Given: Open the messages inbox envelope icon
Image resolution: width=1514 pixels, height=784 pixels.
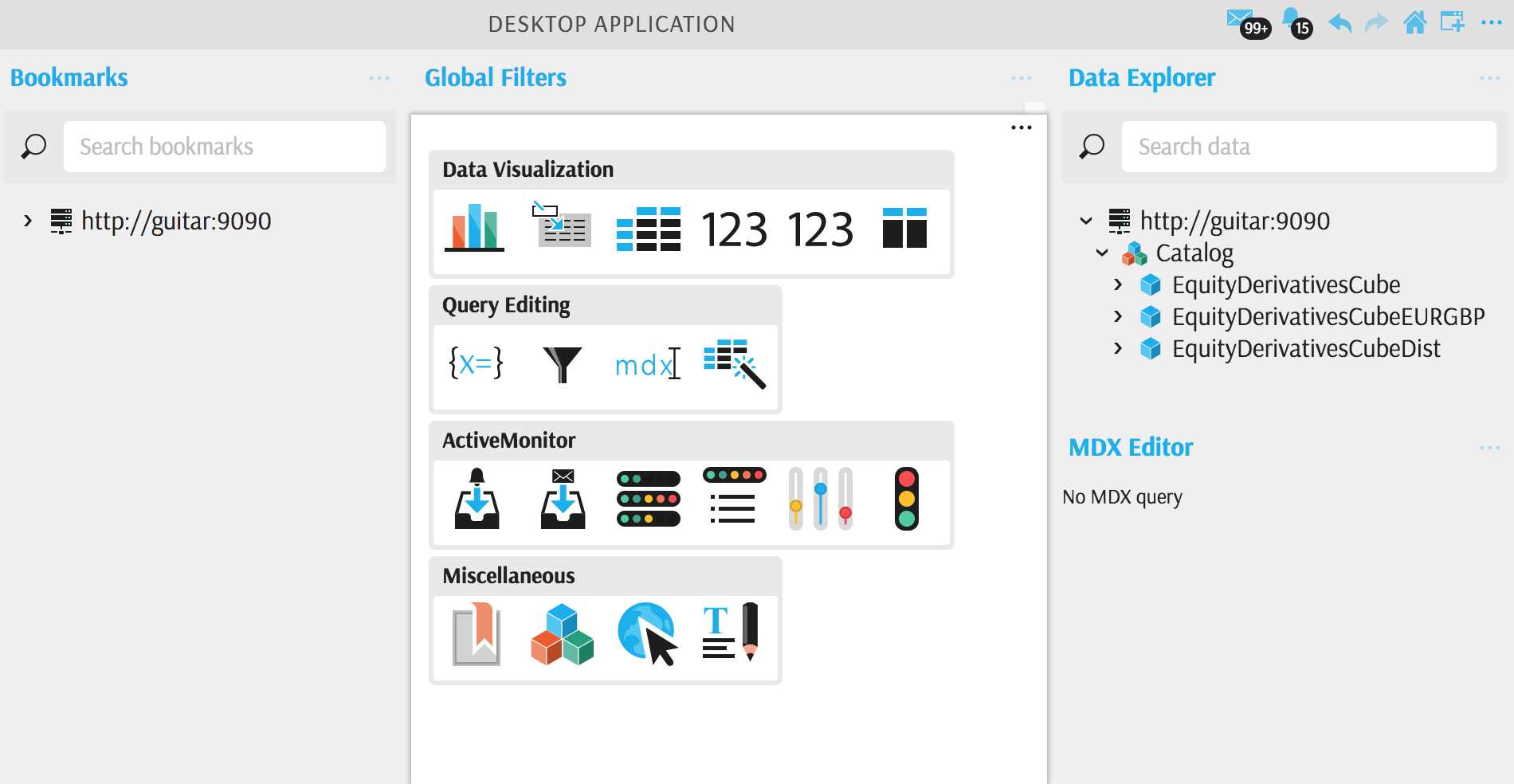Looking at the screenshot, I should pos(563,499).
